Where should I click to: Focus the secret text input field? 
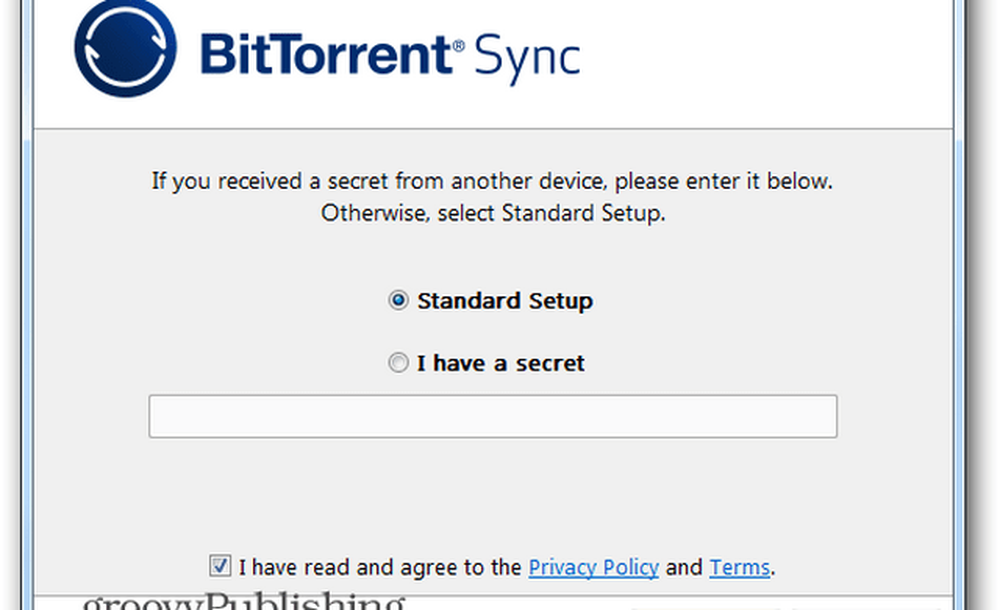492,416
